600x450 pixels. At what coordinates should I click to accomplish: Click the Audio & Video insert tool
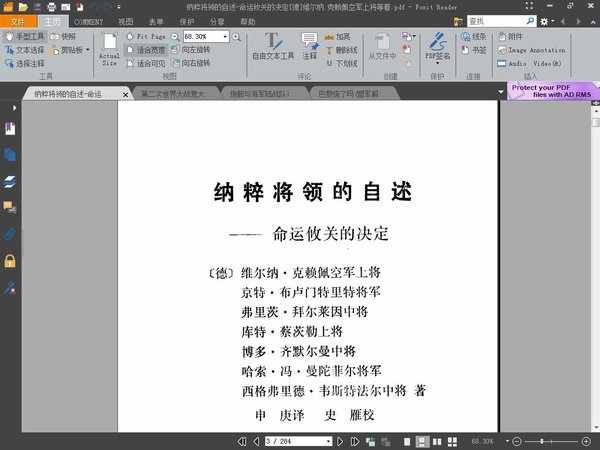(530, 64)
